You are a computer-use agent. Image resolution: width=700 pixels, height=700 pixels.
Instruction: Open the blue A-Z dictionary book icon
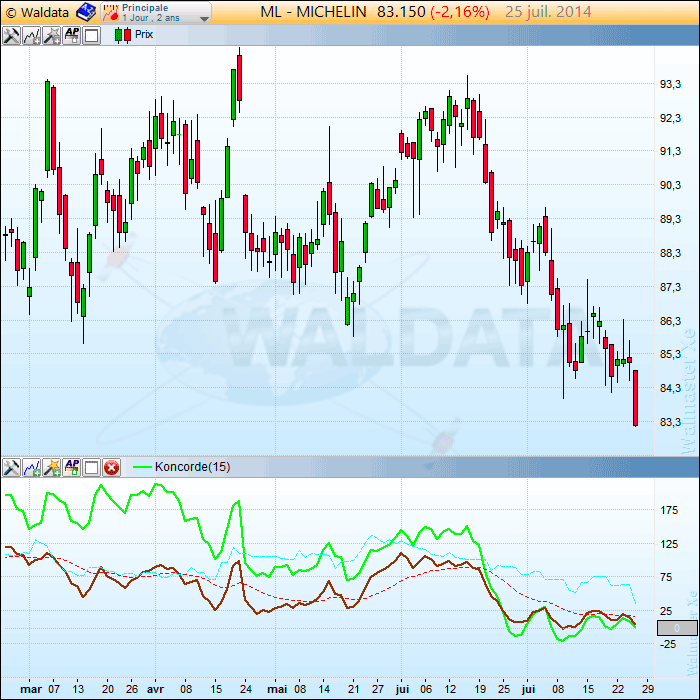click(86, 12)
